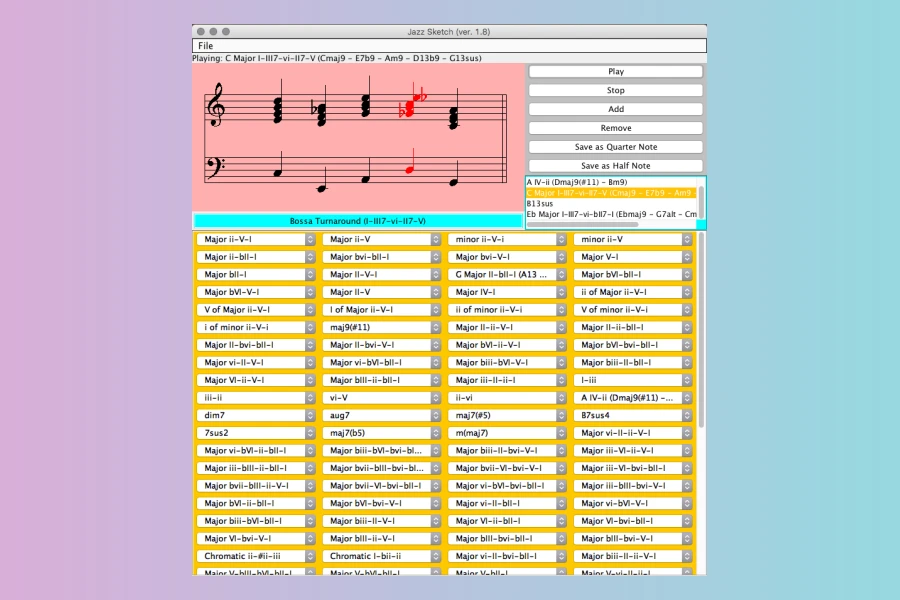The image size is (900, 600).
Task: Click the Add button
Action: point(615,109)
